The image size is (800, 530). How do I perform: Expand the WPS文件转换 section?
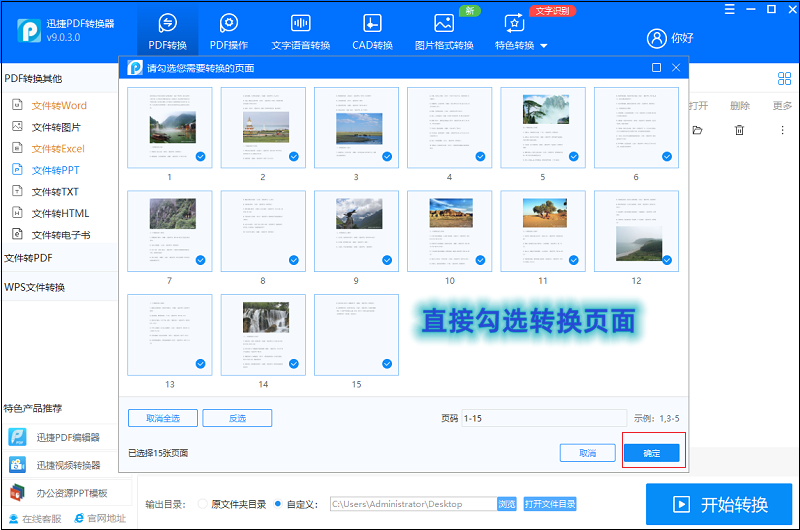pyautogui.click(x=34, y=287)
